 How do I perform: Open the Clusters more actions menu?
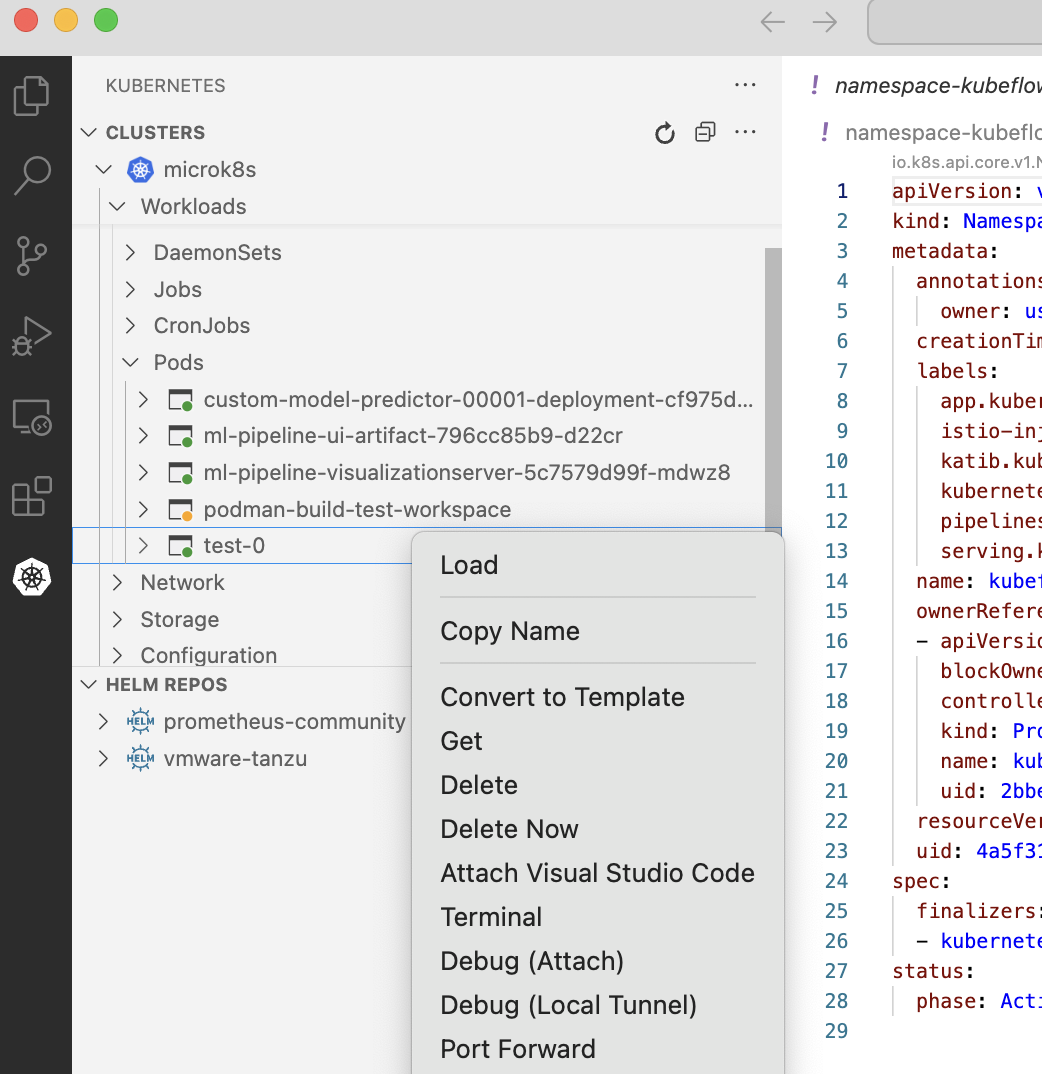click(x=745, y=132)
